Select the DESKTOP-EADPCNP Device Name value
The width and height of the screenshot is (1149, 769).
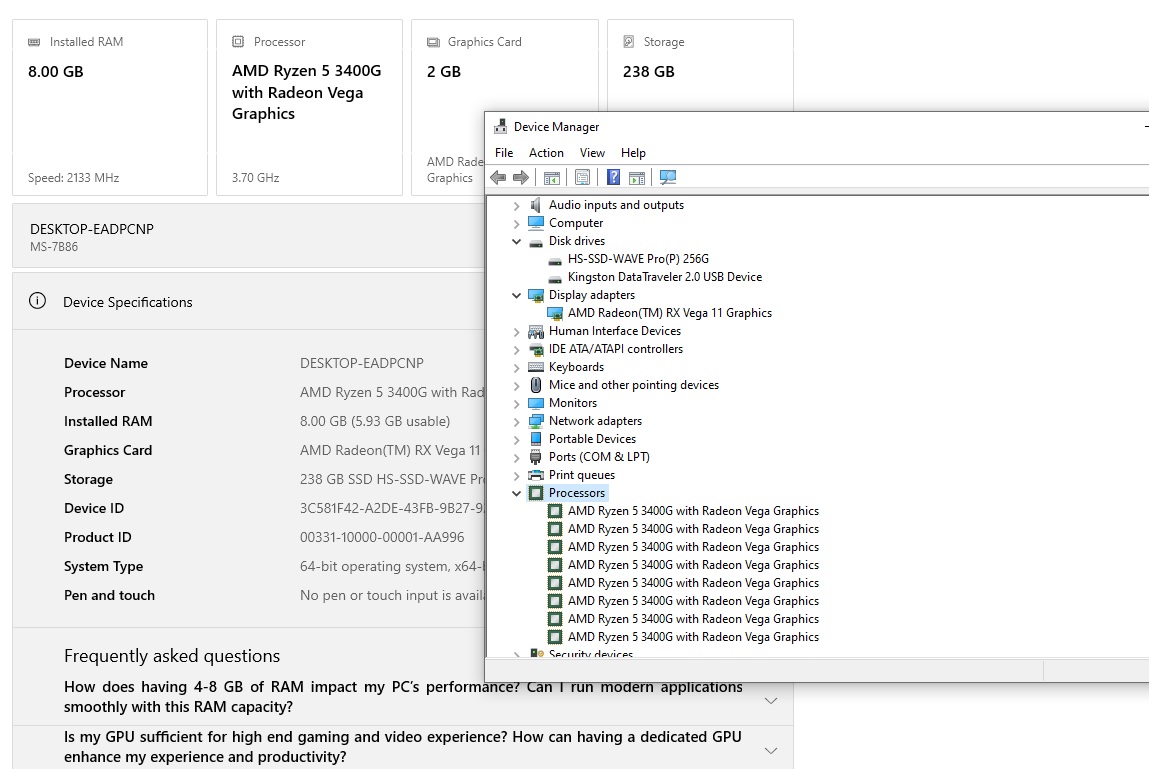(361, 363)
